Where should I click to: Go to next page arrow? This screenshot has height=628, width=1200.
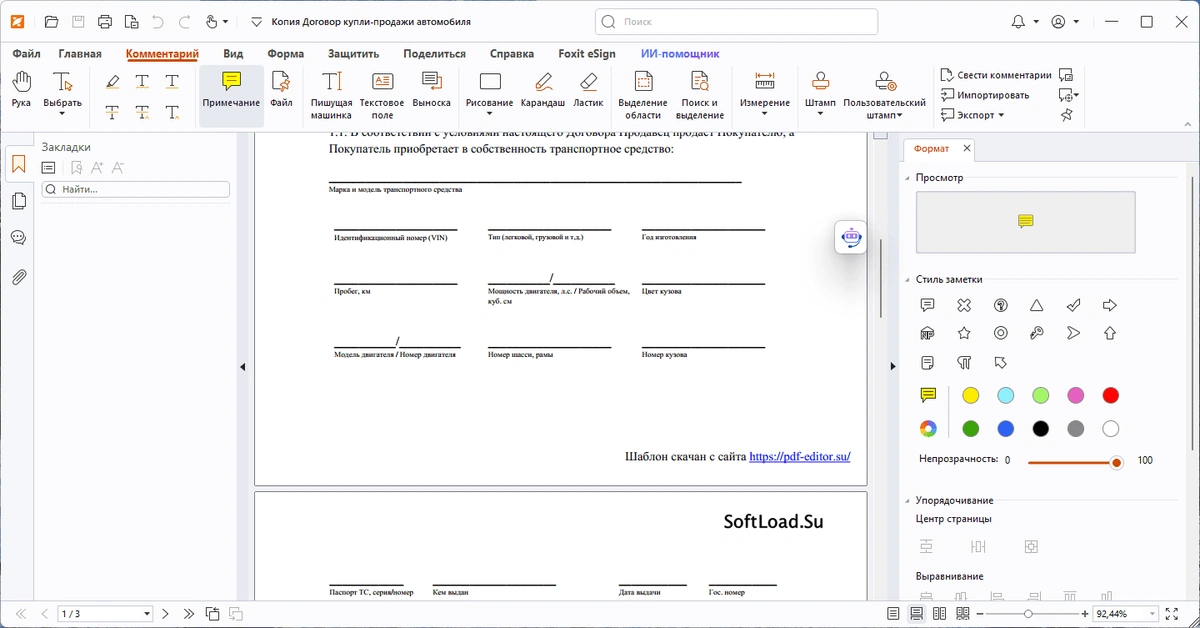(166, 613)
